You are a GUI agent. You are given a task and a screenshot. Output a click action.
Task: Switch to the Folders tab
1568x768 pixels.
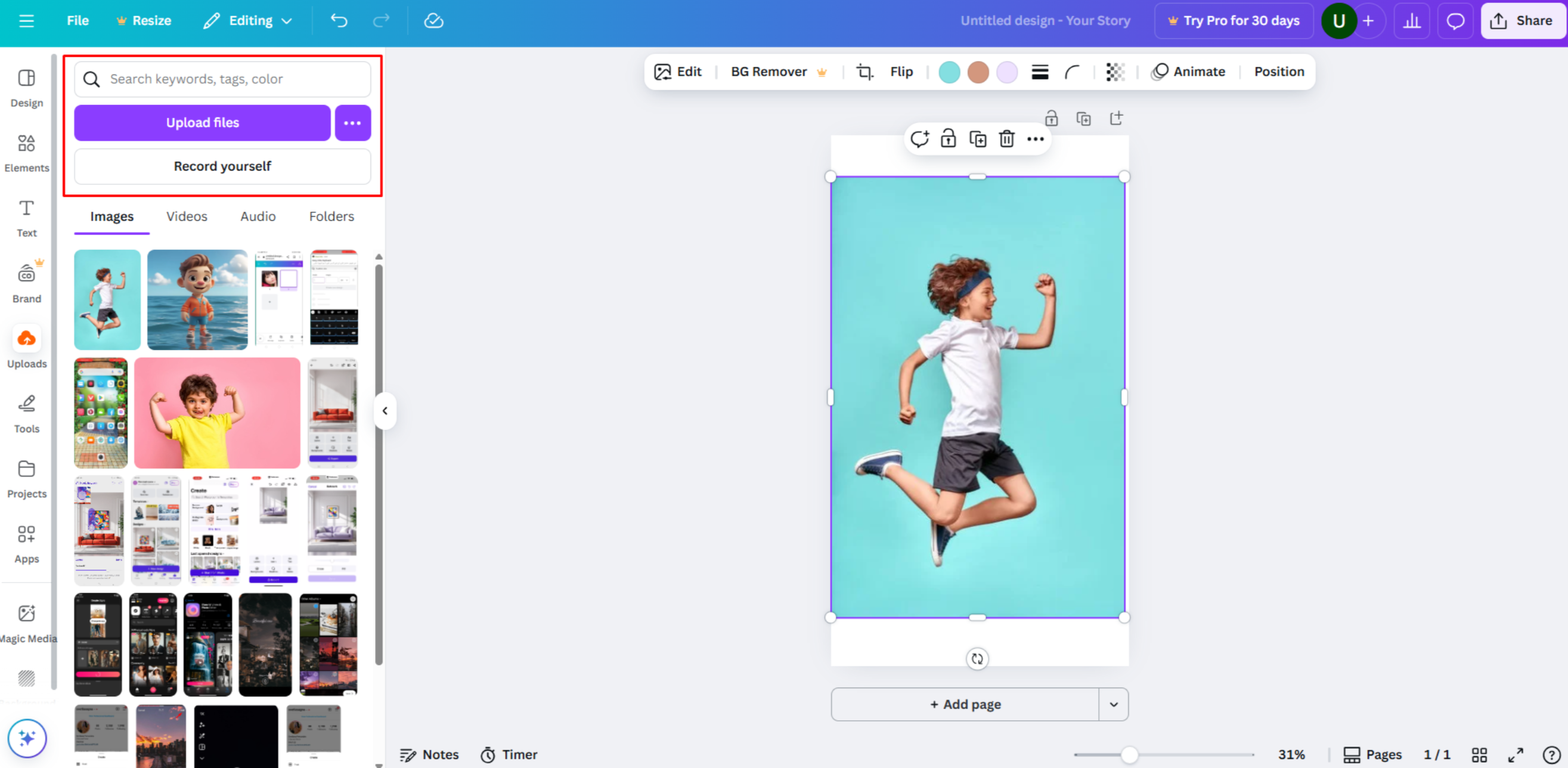coord(331,216)
